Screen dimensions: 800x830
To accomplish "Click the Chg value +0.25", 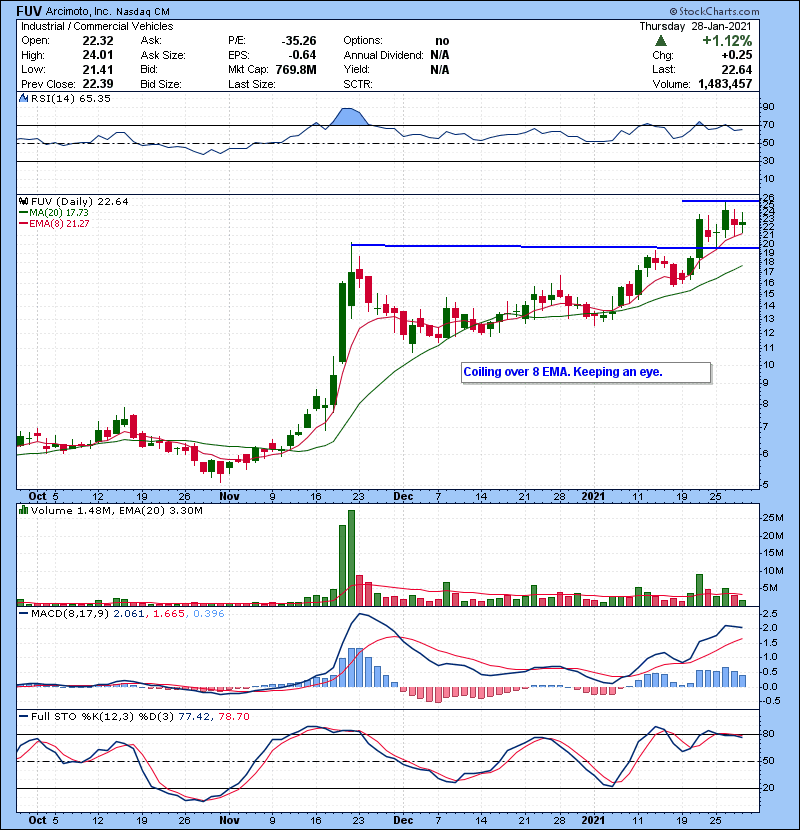I will pos(736,55).
